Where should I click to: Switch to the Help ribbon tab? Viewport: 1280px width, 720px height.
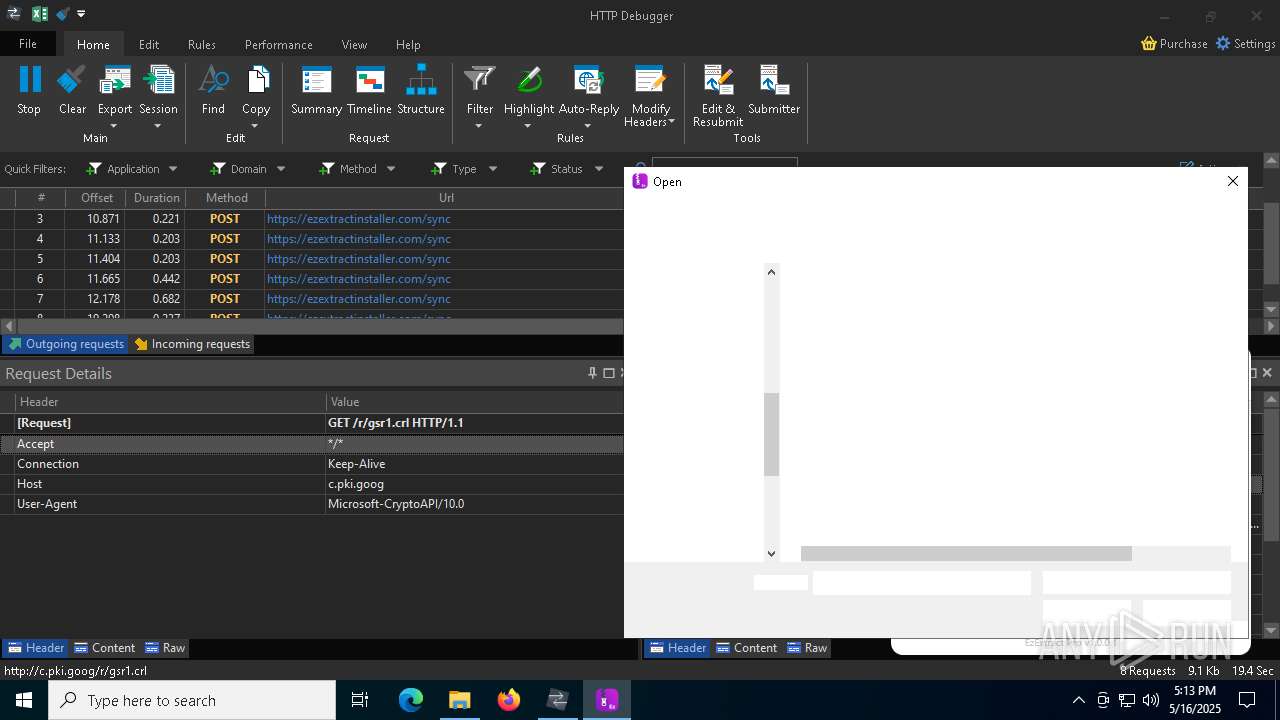(x=408, y=44)
